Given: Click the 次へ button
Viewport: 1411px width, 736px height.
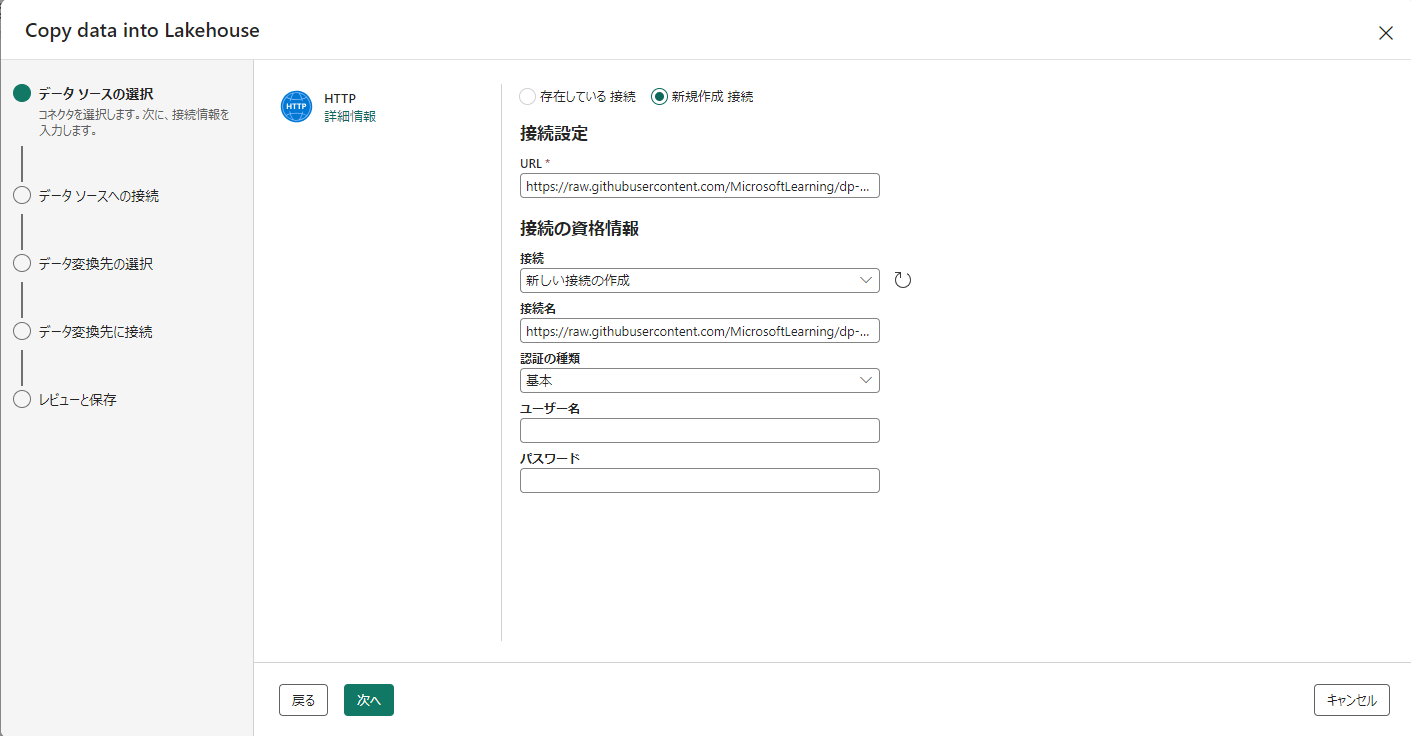Looking at the screenshot, I should (x=369, y=700).
